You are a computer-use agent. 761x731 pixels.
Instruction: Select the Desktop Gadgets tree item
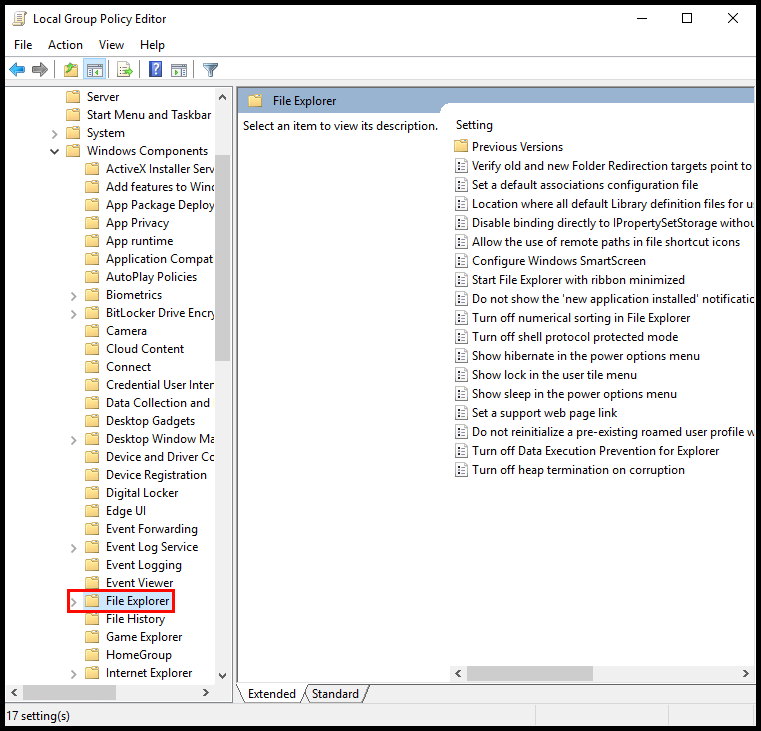coord(150,421)
